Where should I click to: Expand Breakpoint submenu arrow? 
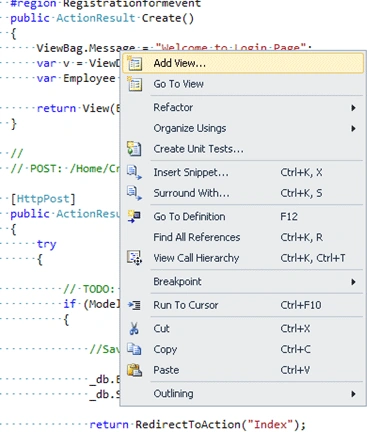point(353,282)
